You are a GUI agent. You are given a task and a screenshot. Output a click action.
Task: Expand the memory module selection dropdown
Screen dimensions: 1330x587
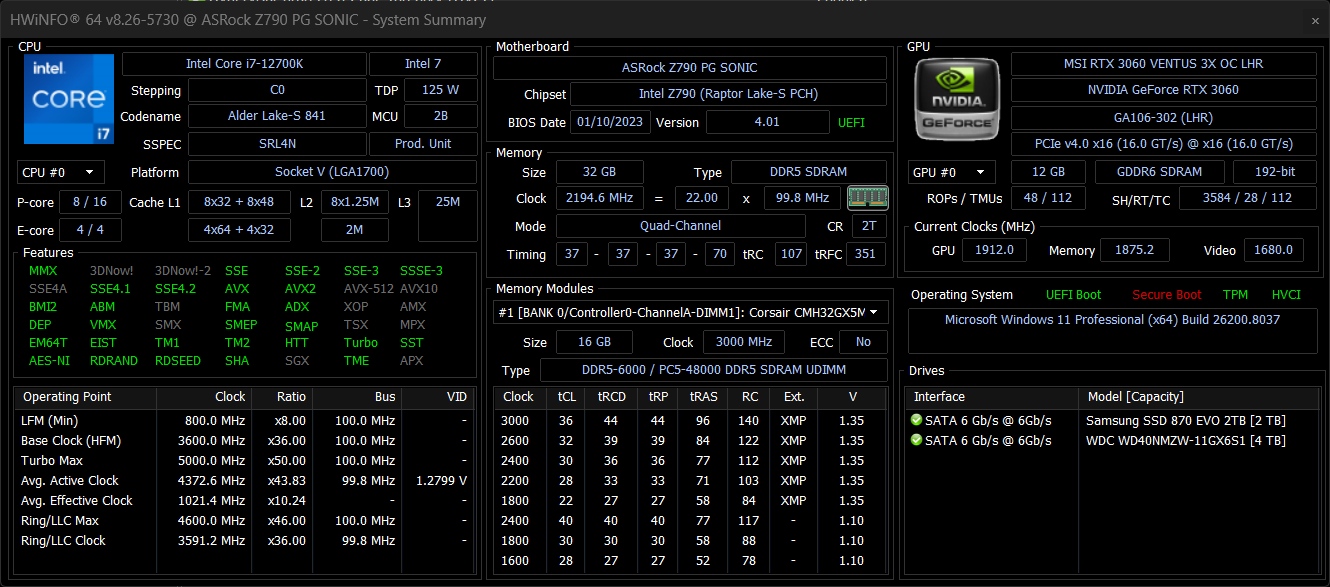[x=690, y=312]
